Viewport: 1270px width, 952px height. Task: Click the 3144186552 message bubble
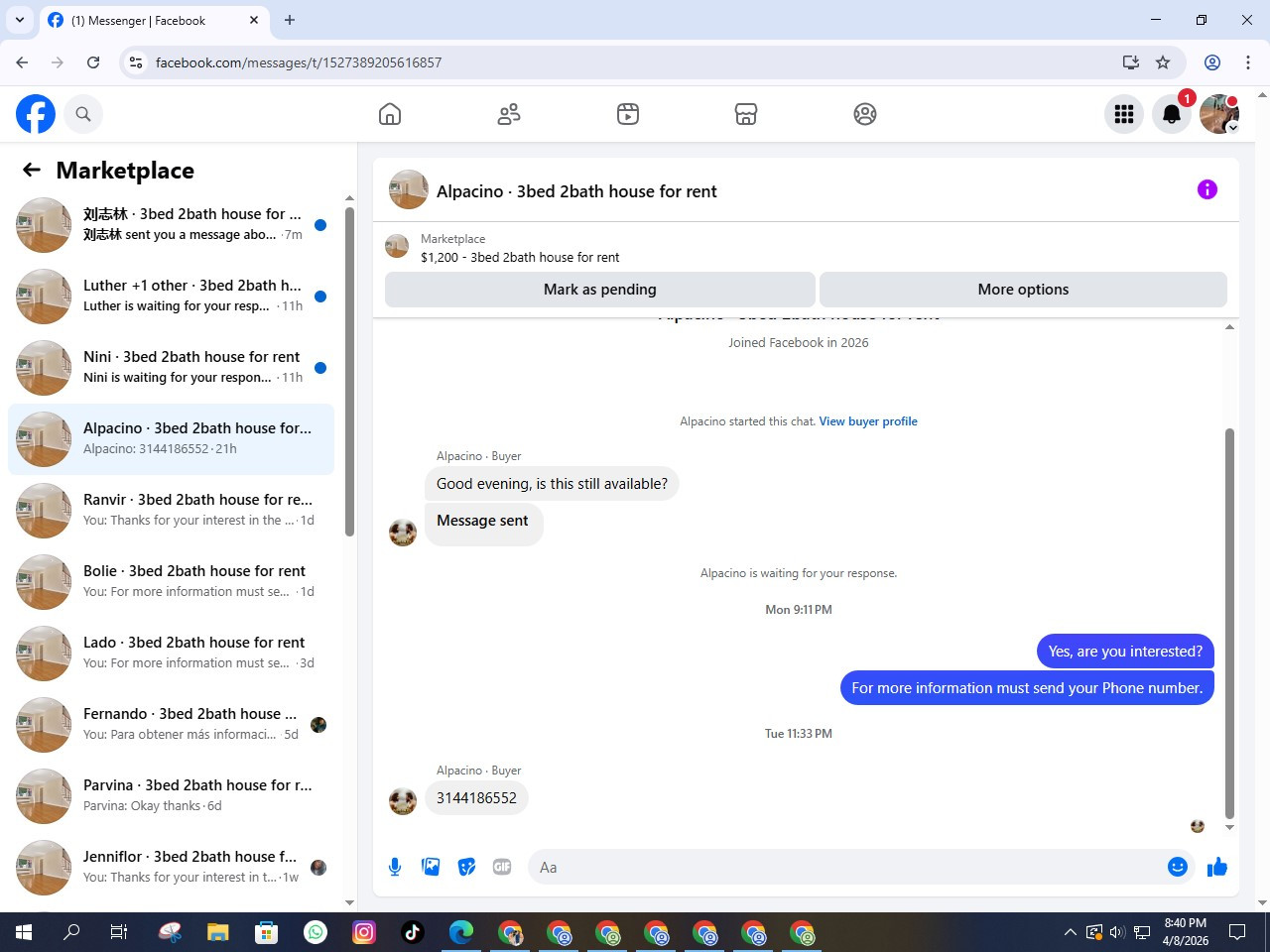[476, 798]
